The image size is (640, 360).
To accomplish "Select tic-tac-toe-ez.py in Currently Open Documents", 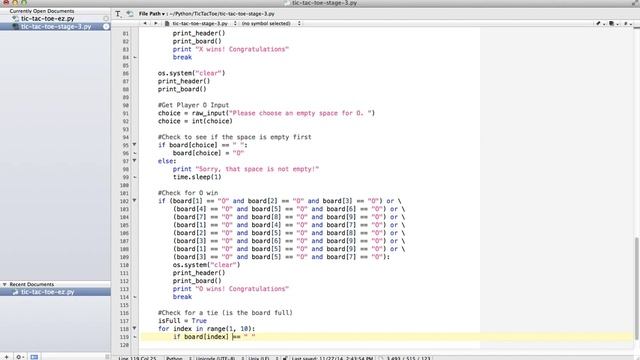I will coord(55,19).
